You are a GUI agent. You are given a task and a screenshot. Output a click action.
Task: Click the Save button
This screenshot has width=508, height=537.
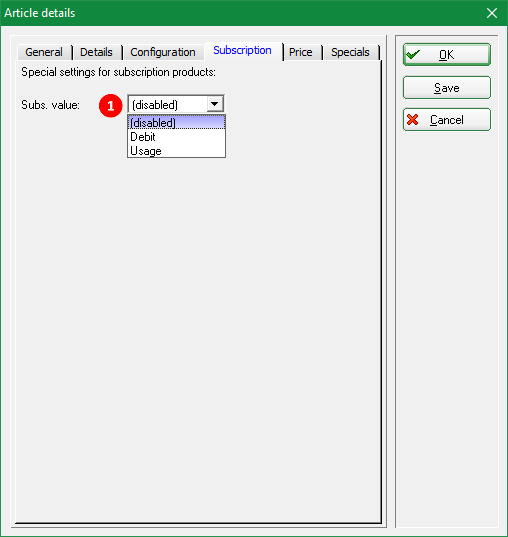[447, 88]
